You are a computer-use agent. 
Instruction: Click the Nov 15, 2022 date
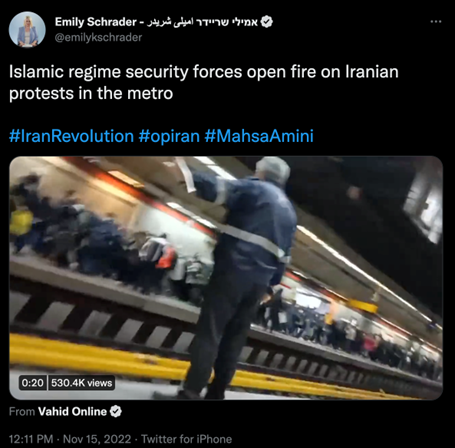coord(97,439)
